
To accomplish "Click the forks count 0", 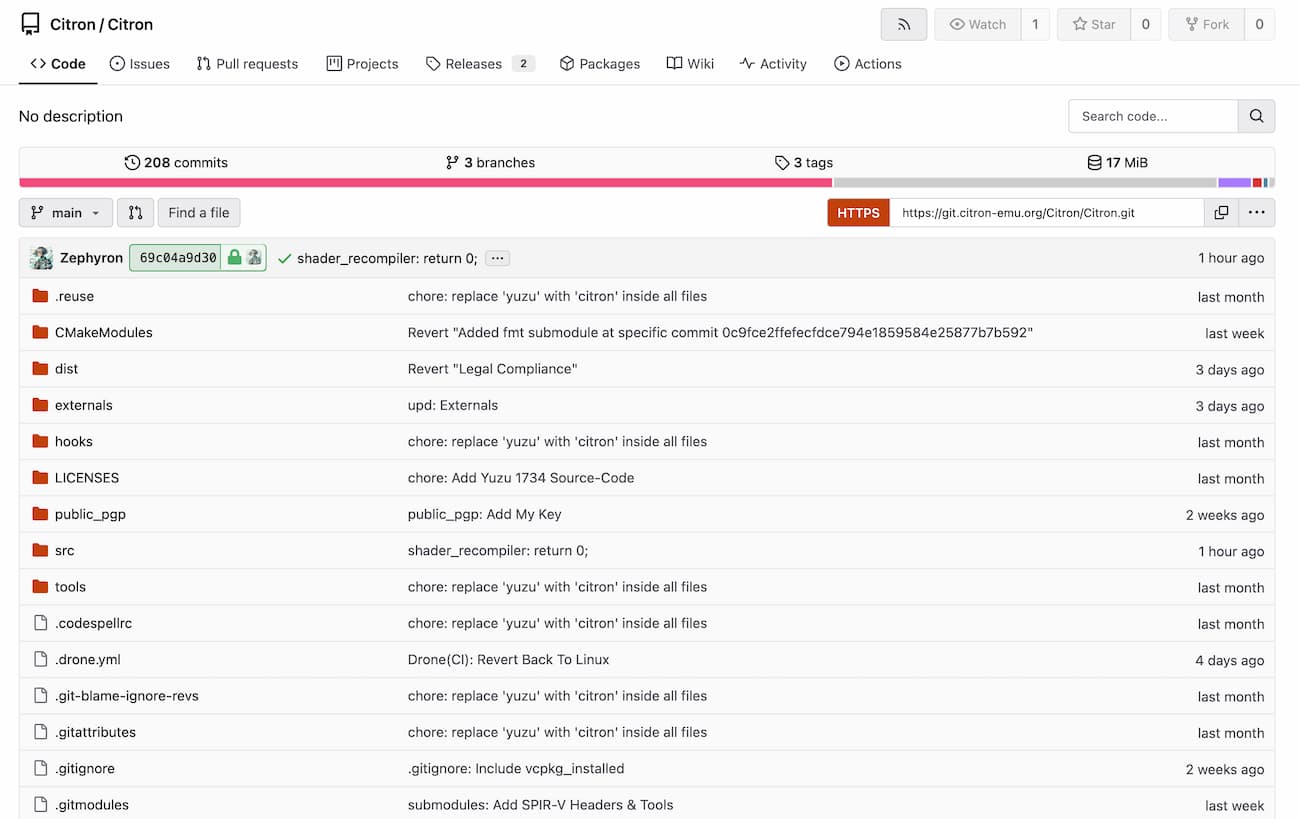I will tap(1260, 24).
